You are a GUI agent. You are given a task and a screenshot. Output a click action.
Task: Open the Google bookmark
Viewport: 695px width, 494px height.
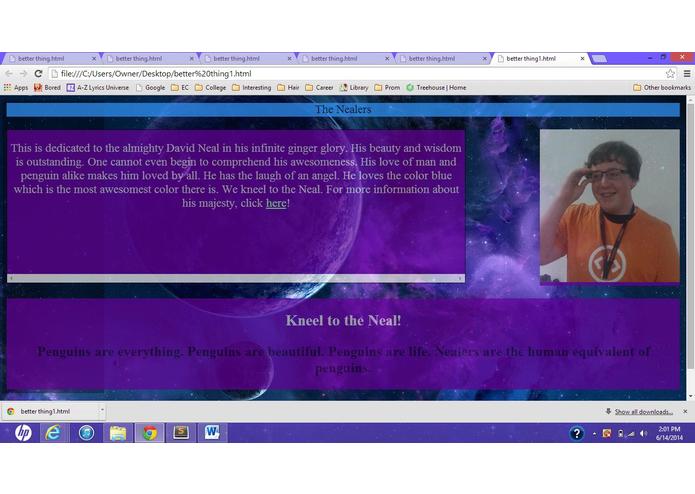pyautogui.click(x=150, y=88)
